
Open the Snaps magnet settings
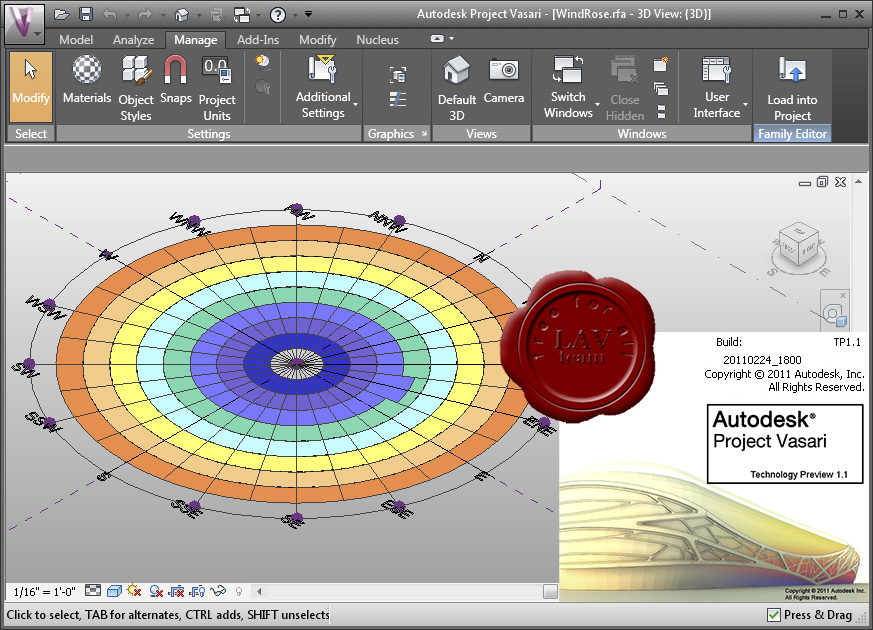175,80
